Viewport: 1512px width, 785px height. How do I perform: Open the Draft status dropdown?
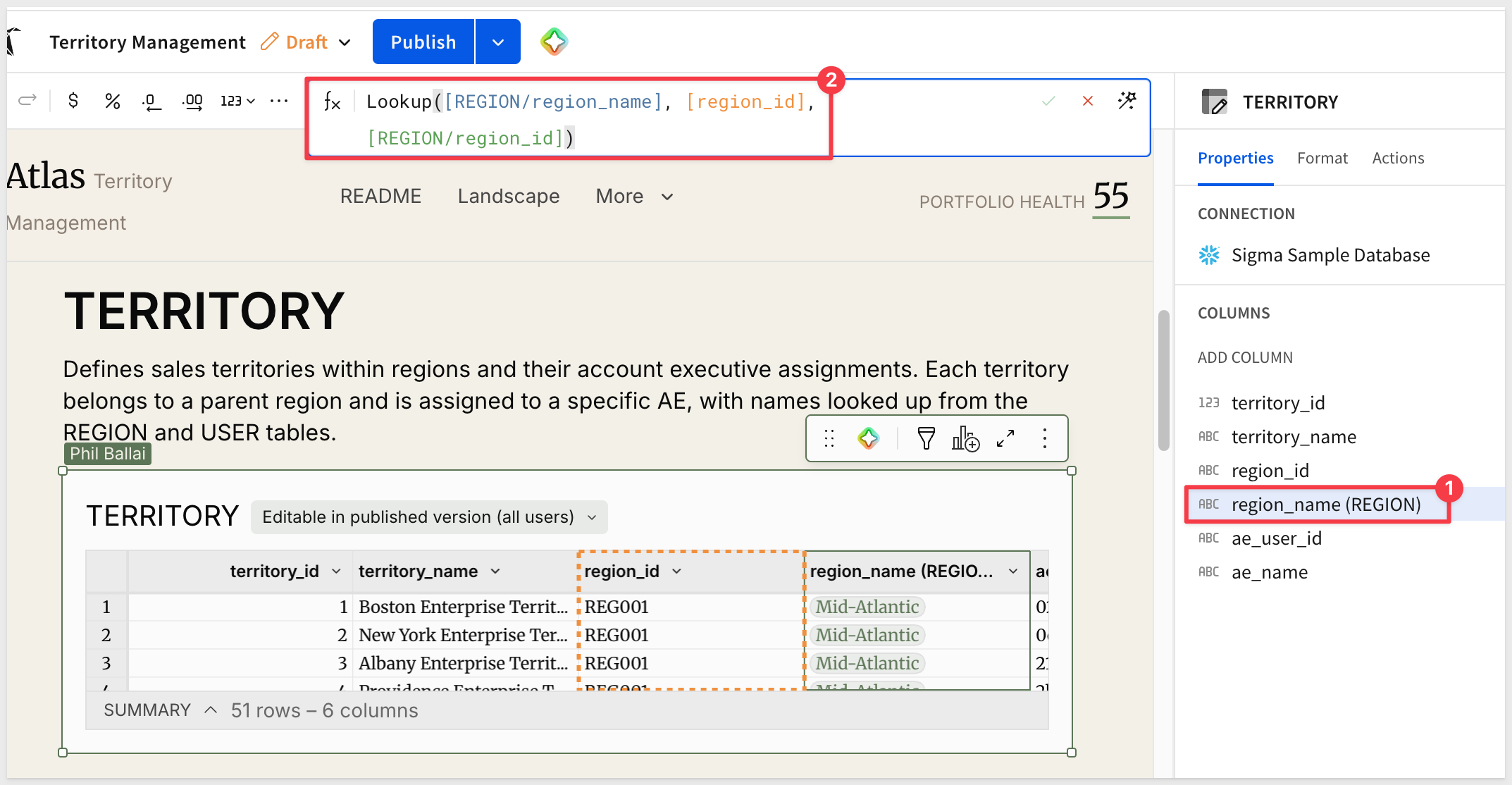click(318, 42)
